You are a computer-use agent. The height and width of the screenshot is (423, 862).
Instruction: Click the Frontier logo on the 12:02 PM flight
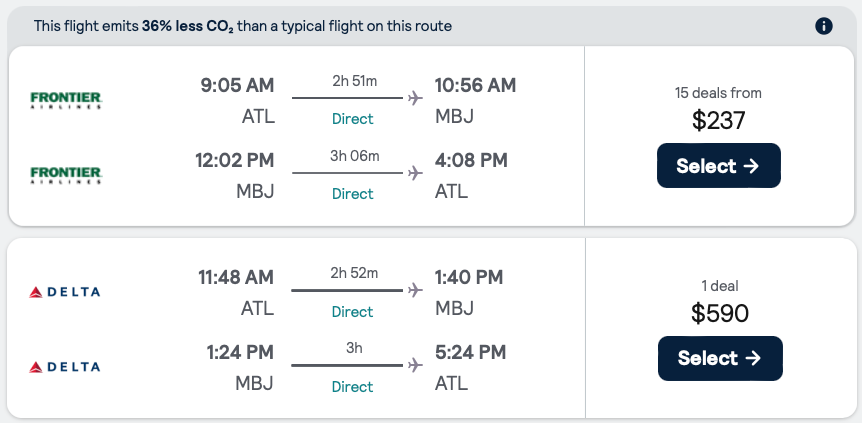[66, 175]
